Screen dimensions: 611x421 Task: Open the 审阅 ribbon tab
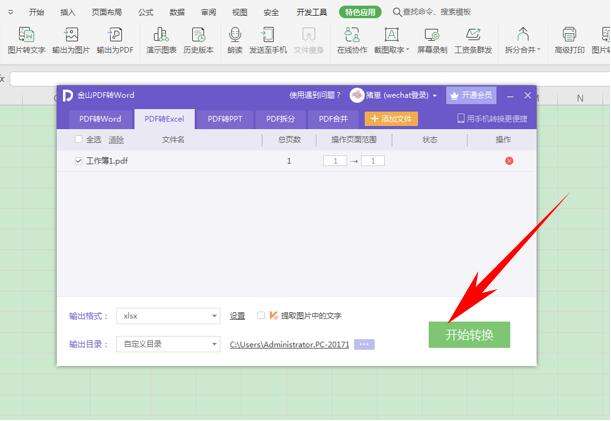(x=208, y=12)
